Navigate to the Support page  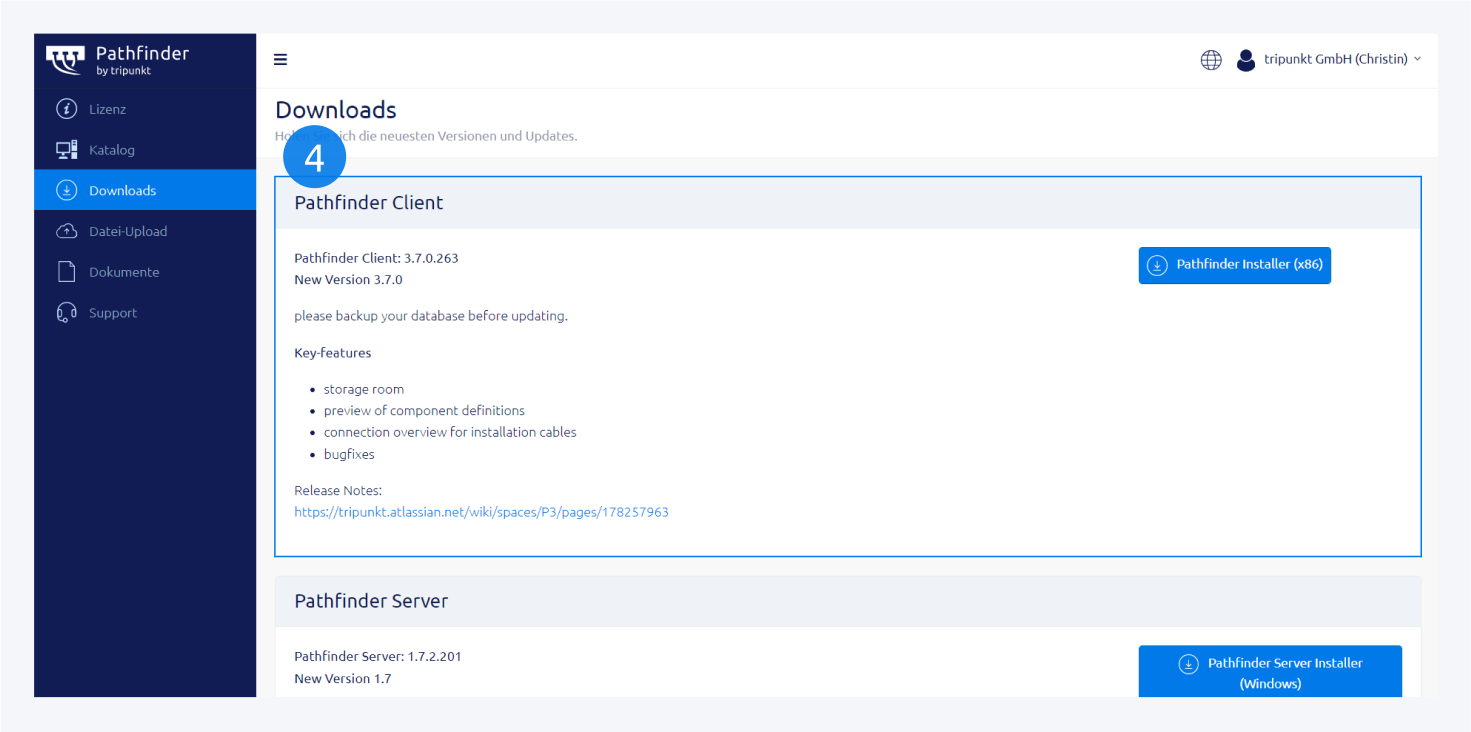[113, 313]
